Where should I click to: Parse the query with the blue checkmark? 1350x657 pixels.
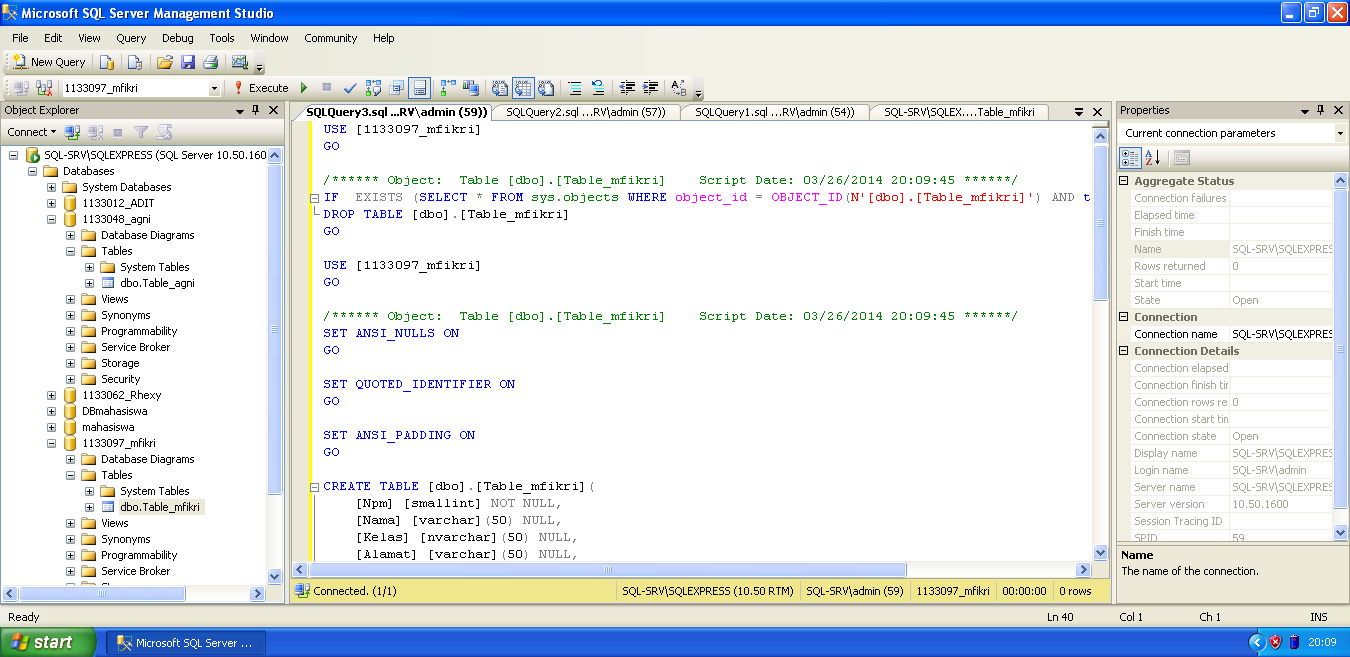click(350, 88)
